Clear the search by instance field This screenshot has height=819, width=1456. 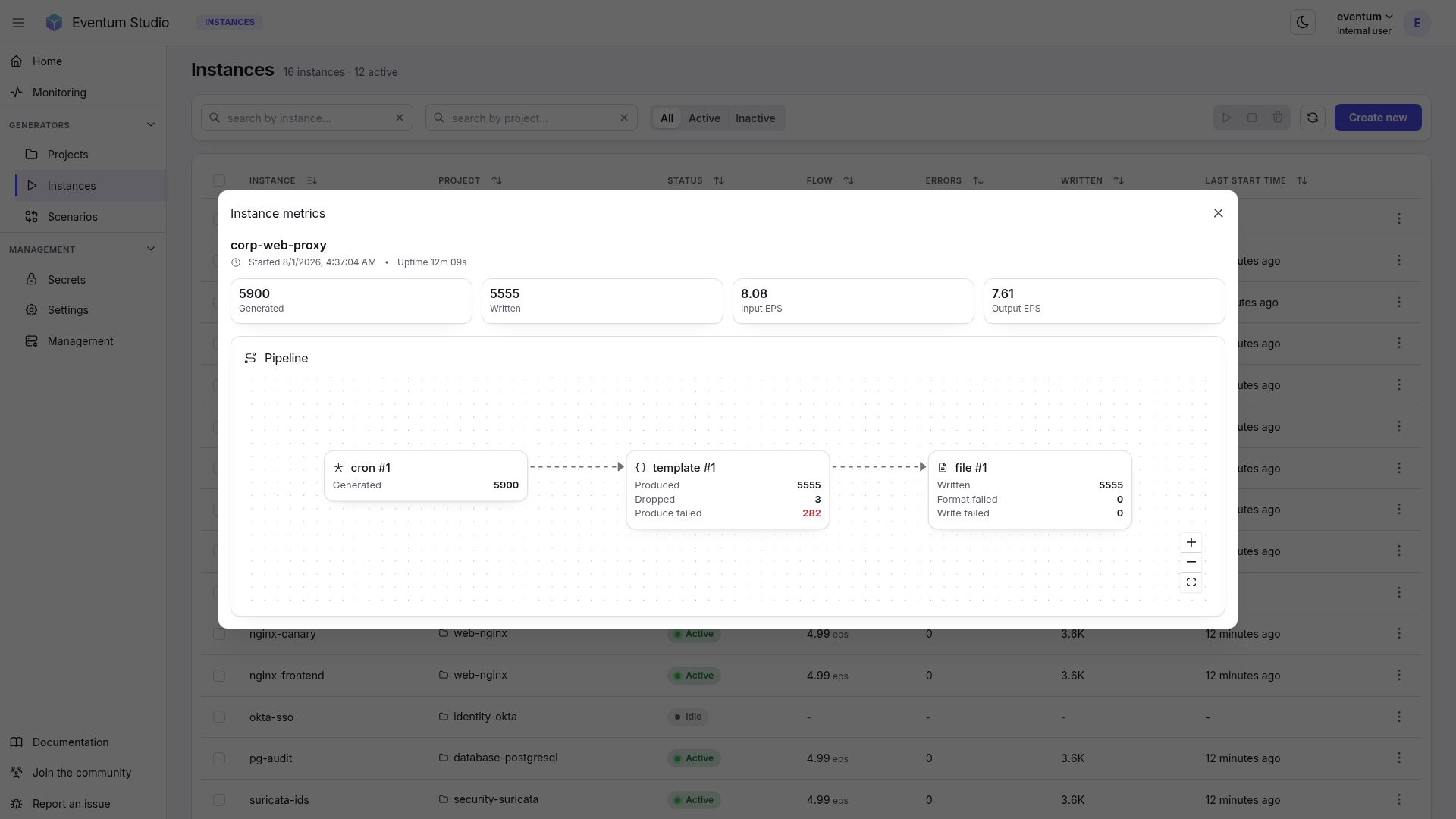point(400,118)
